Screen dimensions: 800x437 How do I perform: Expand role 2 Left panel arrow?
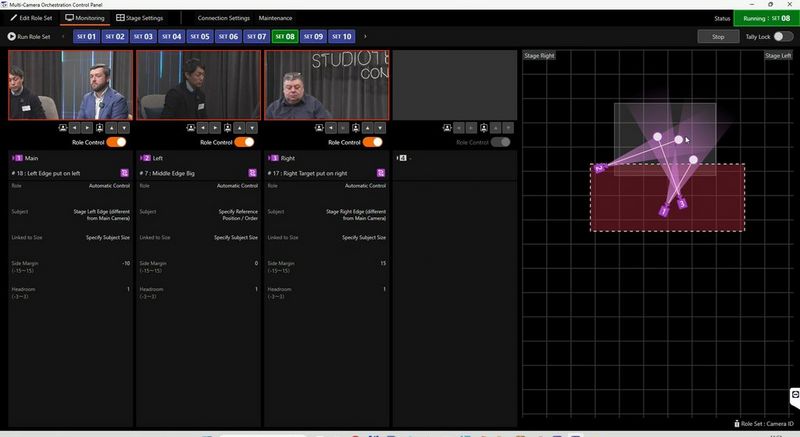(140, 158)
